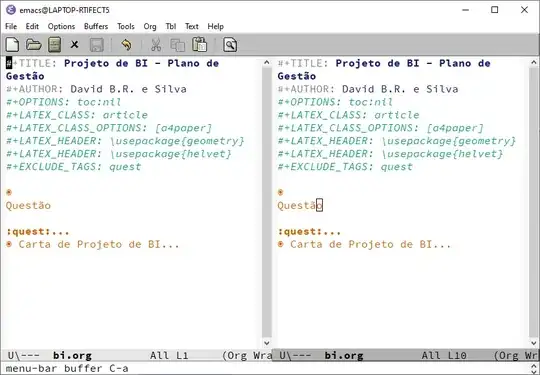The image size is (540, 375).
Task: Click '#+EXCLUDE_TAGS: quest' in right pane
Action: (345, 167)
